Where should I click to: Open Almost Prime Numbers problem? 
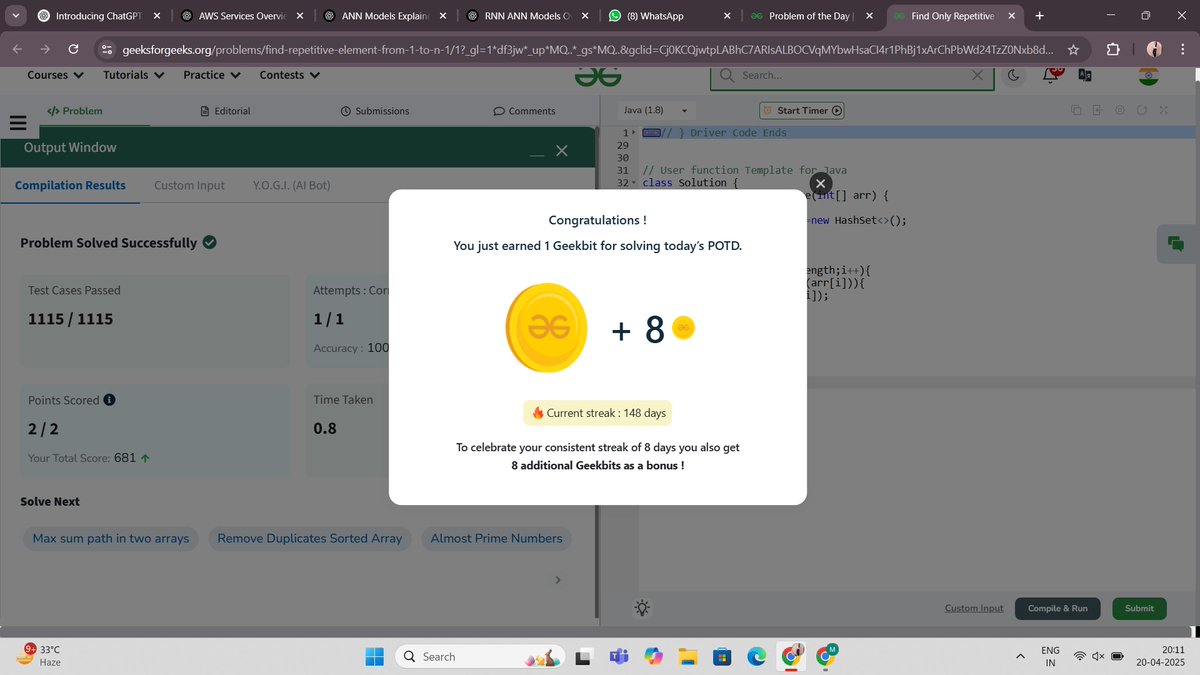[496, 538]
